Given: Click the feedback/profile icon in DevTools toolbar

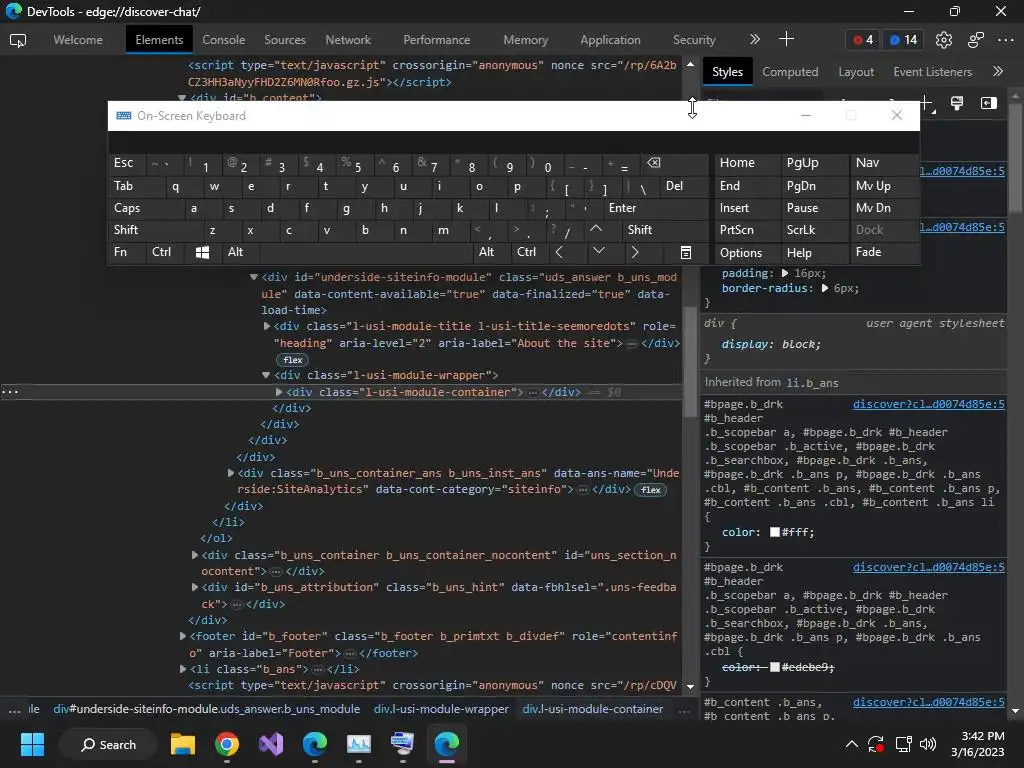Looking at the screenshot, I should [x=976, y=40].
